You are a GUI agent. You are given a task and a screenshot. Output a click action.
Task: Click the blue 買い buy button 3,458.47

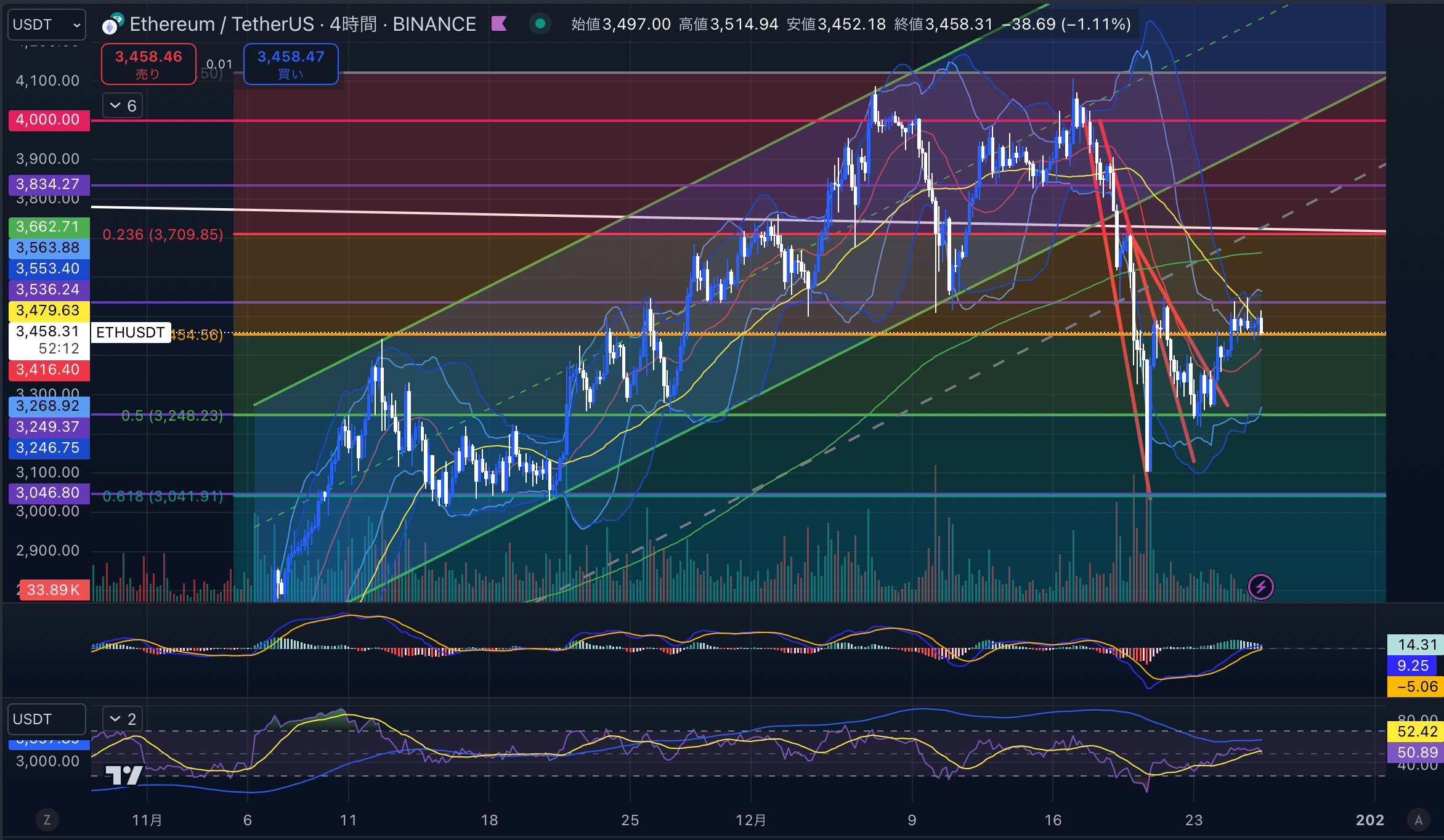[291, 64]
